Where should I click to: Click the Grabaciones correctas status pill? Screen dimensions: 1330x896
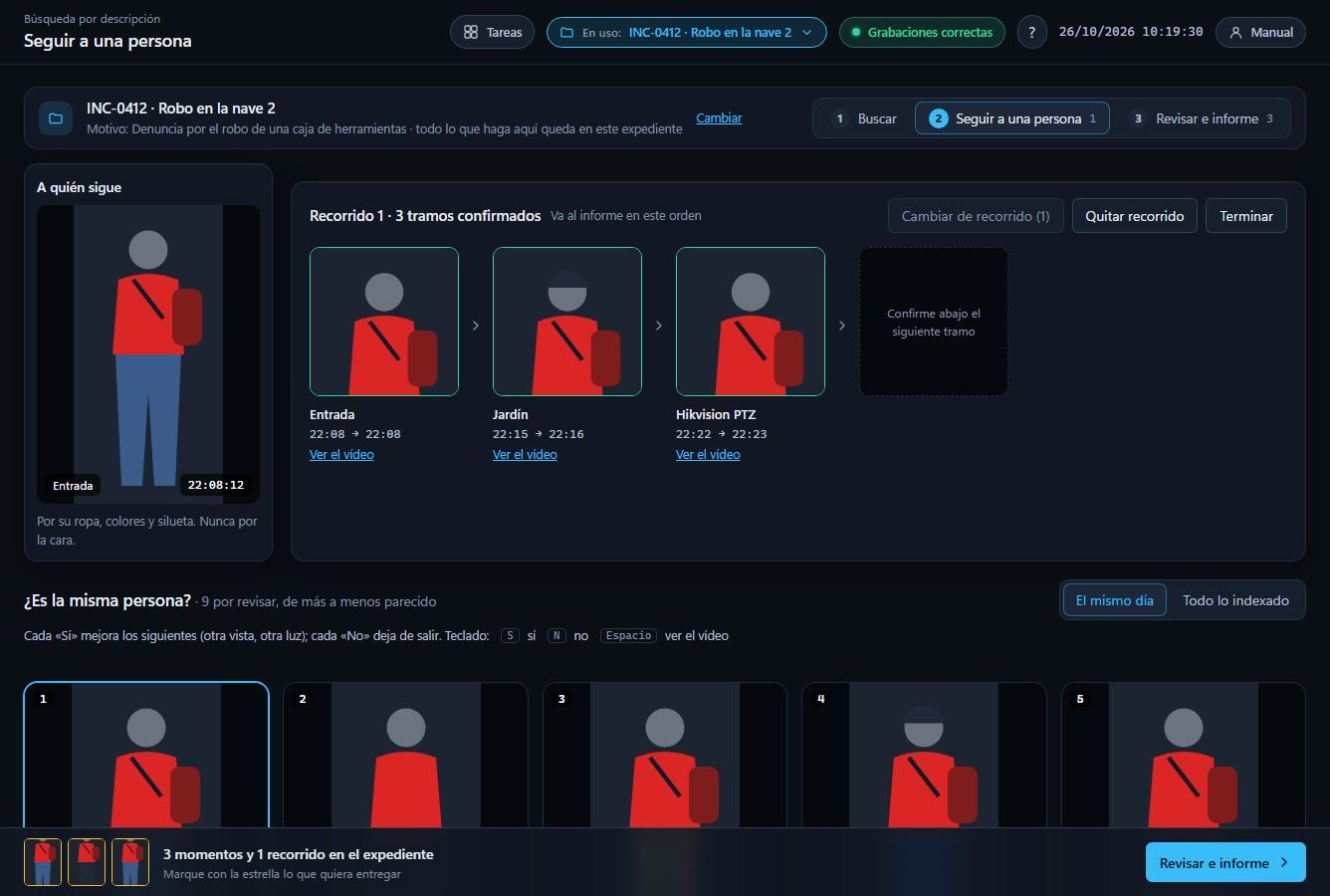pos(922,32)
